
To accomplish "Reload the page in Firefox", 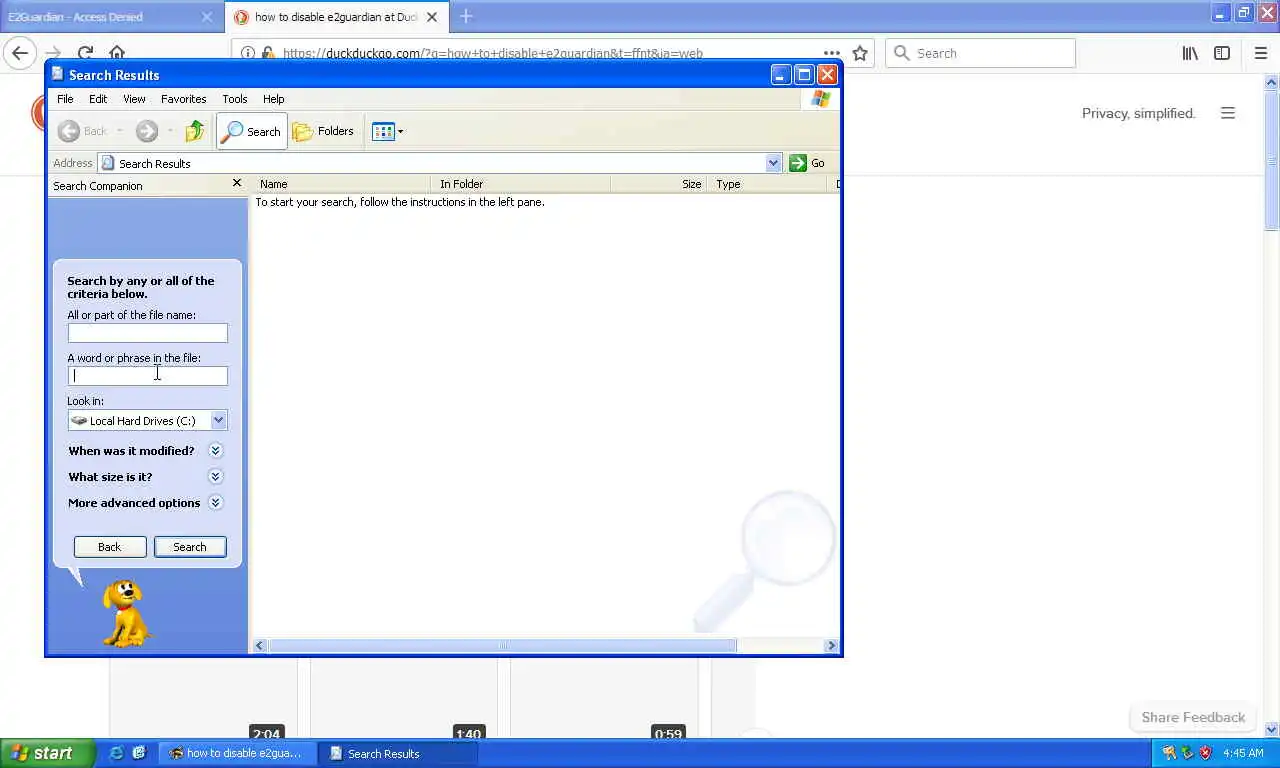I will [x=85, y=53].
